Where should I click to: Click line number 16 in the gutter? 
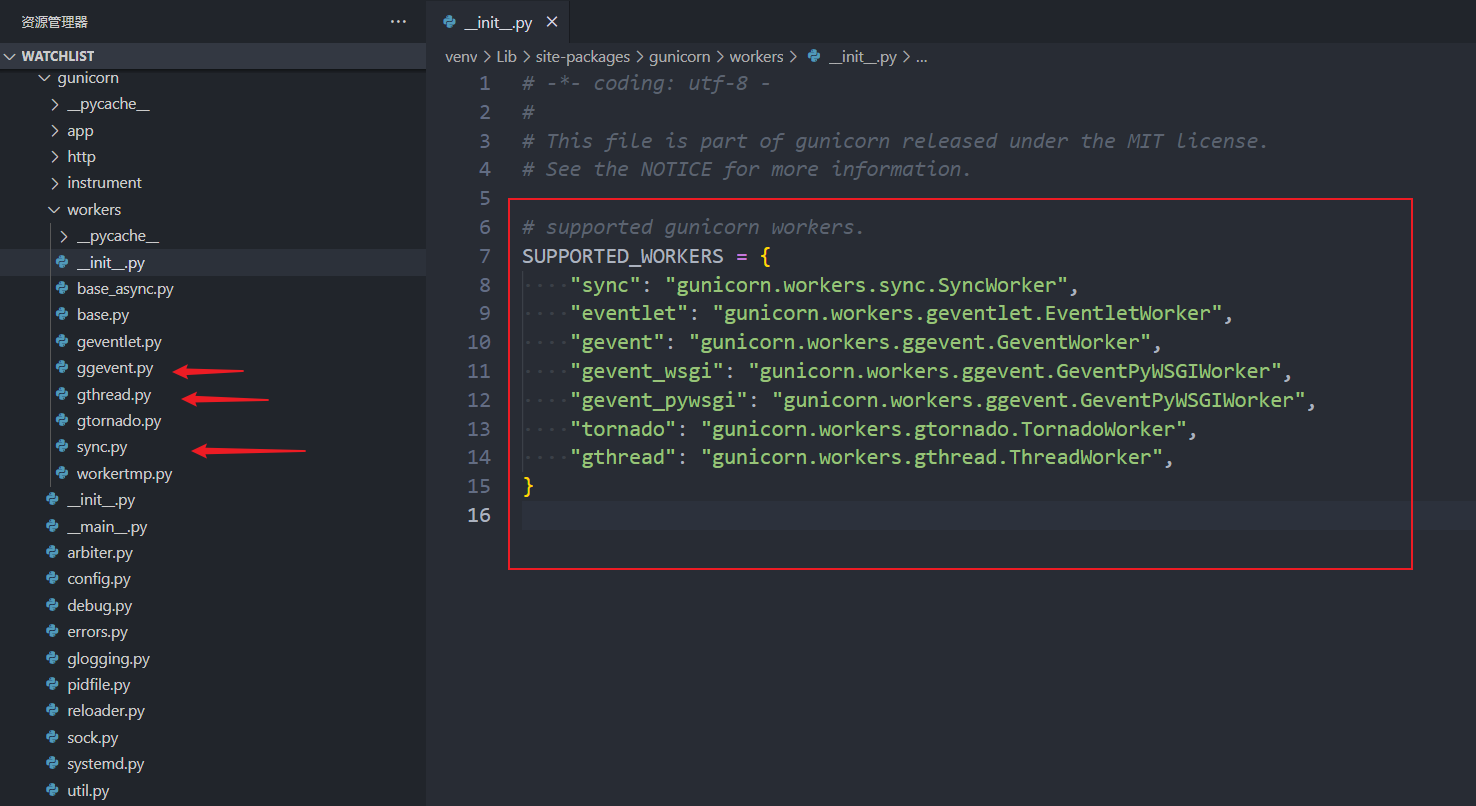(x=479, y=515)
